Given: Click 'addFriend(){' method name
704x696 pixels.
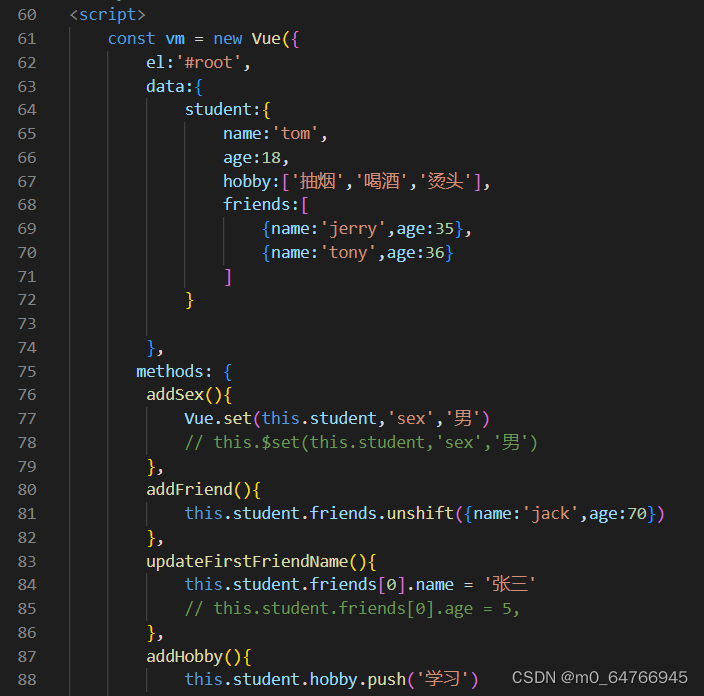Looking at the screenshot, I should [x=203, y=489].
